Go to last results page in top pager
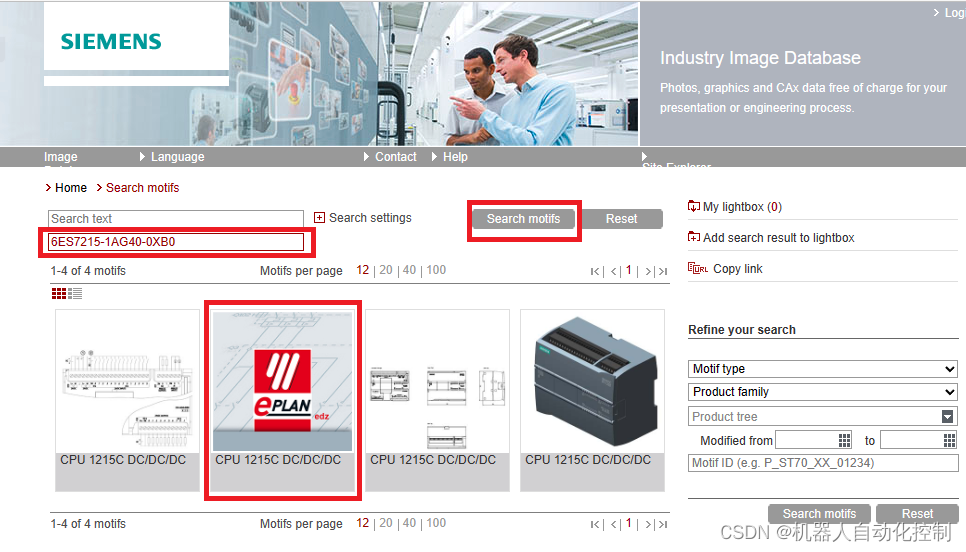Screen dimensions: 966x552 [x=662, y=271]
